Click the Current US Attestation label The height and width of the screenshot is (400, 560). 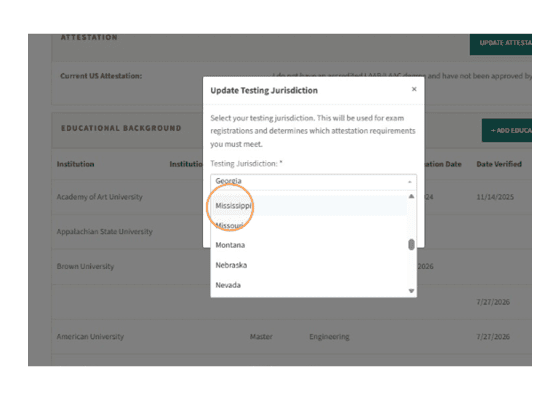coord(101,76)
